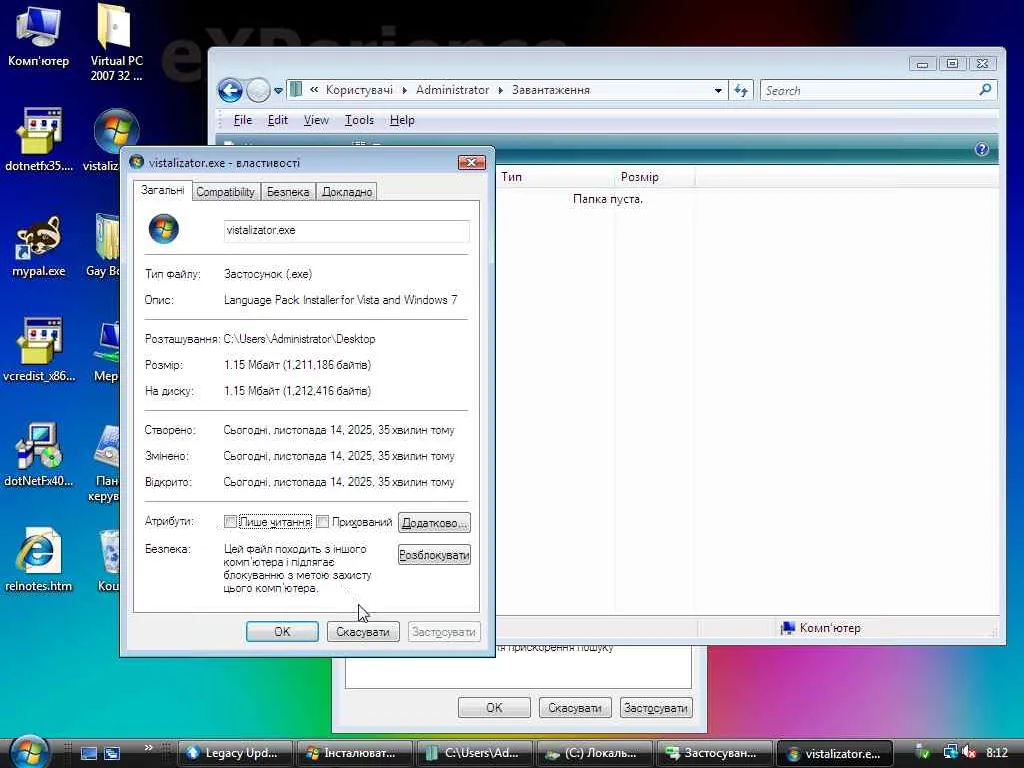The width and height of the screenshot is (1024, 768).
Task: Open the address bar history dropdown arrow
Action: click(718, 90)
